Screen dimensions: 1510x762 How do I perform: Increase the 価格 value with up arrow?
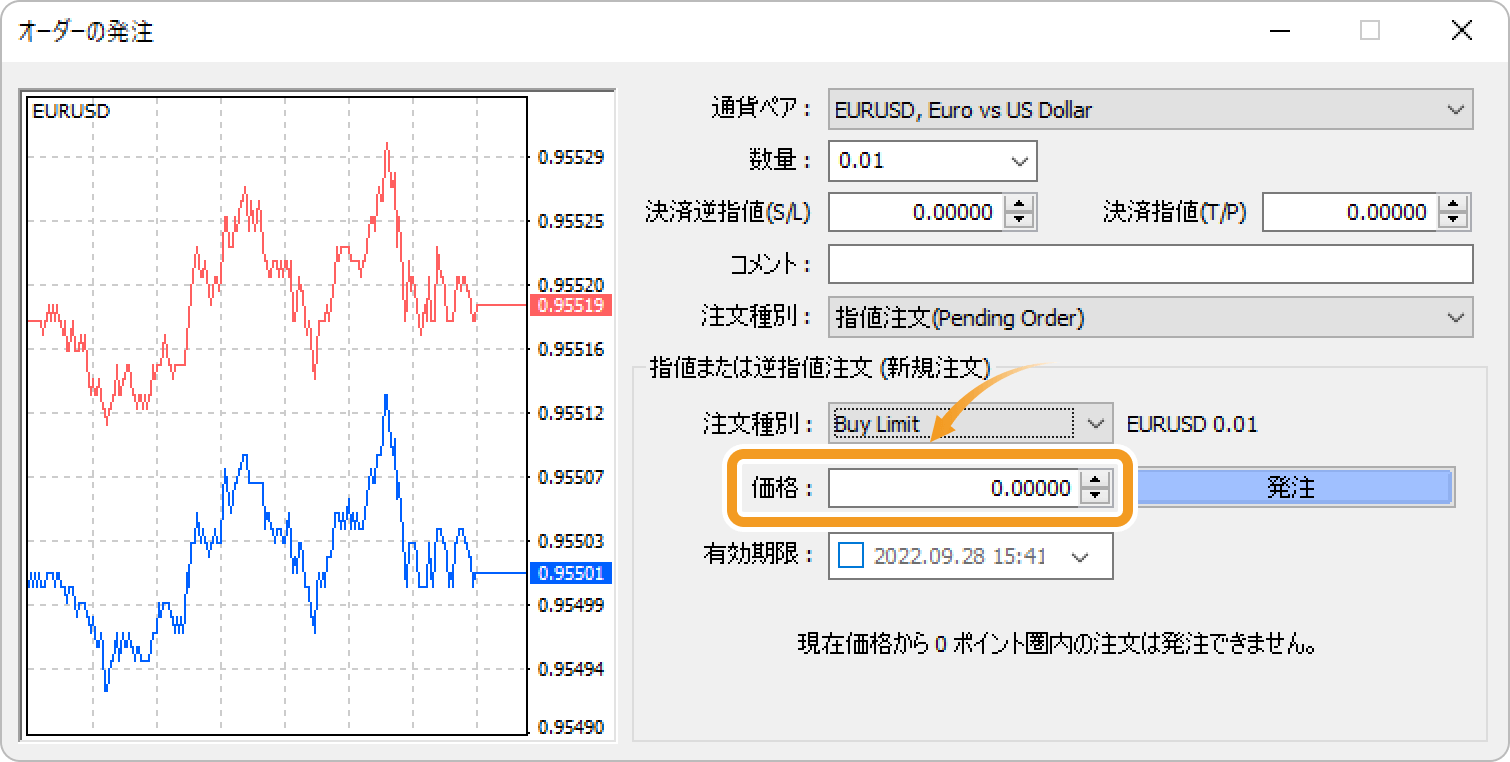[1096, 480]
